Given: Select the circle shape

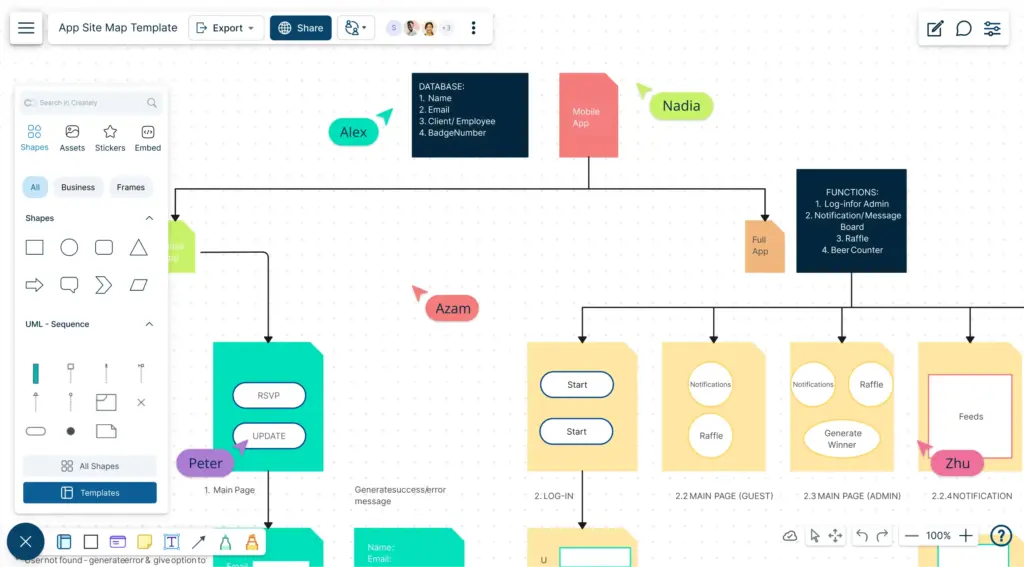Looking at the screenshot, I should [x=69, y=248].
